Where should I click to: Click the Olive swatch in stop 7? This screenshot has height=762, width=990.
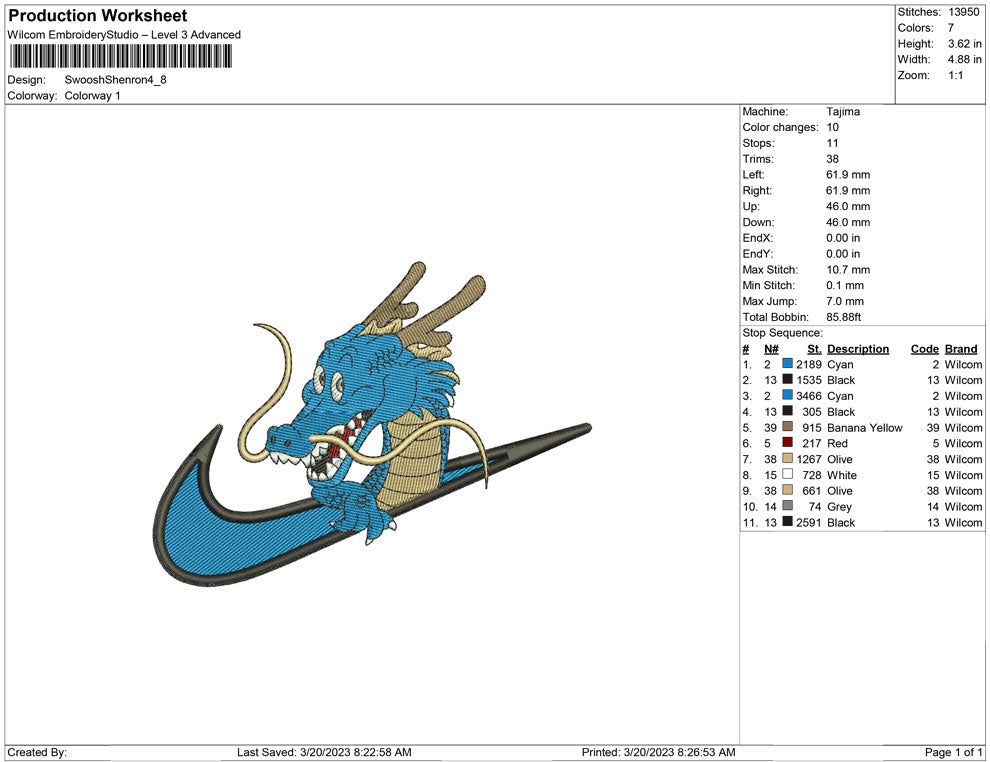point(787,458)
